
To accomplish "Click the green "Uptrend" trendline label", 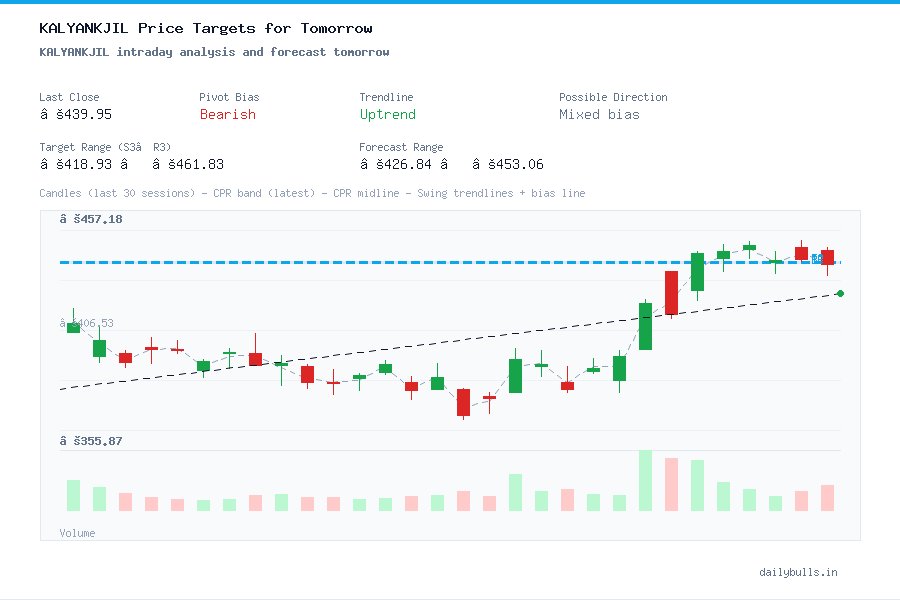I will tap(387, 115).
